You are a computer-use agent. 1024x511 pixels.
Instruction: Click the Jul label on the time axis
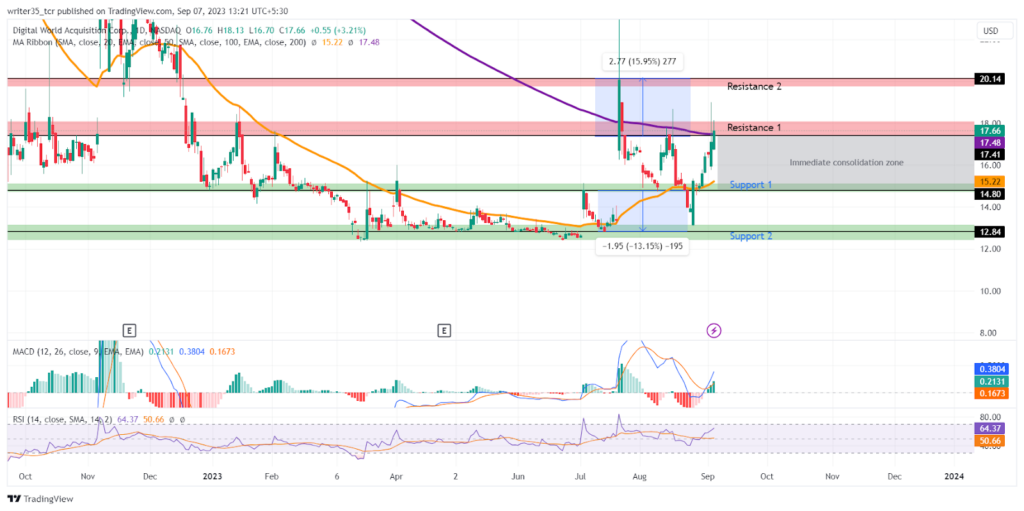tap(580, 476)
